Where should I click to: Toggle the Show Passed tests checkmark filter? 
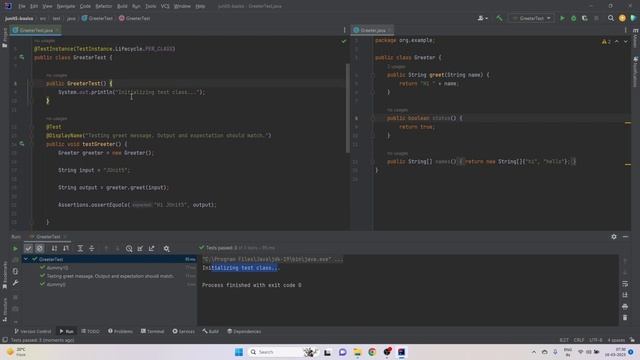pyautogui.click(x=28, y=249)
